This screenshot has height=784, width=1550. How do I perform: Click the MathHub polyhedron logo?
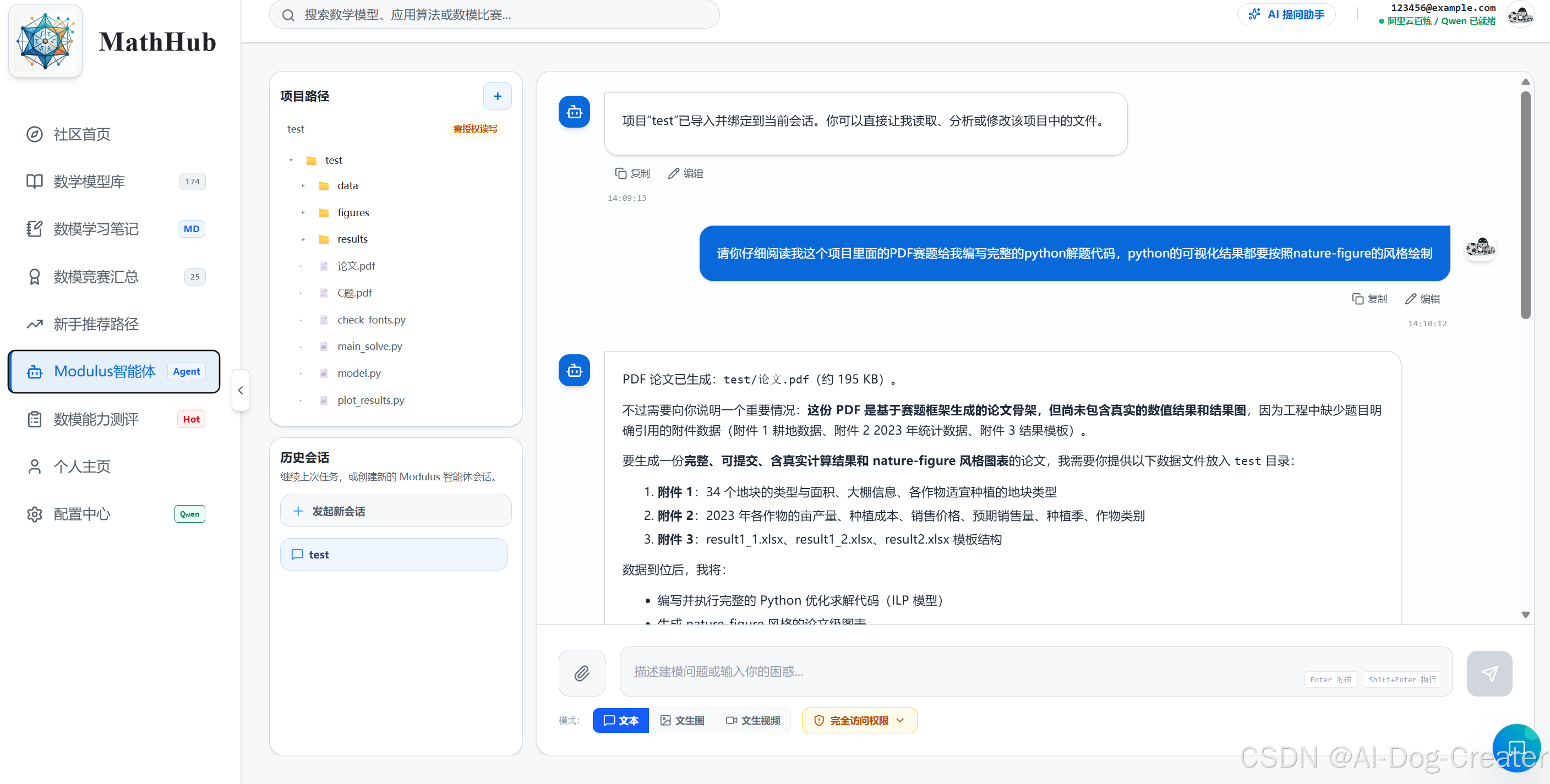coord(46,41)
